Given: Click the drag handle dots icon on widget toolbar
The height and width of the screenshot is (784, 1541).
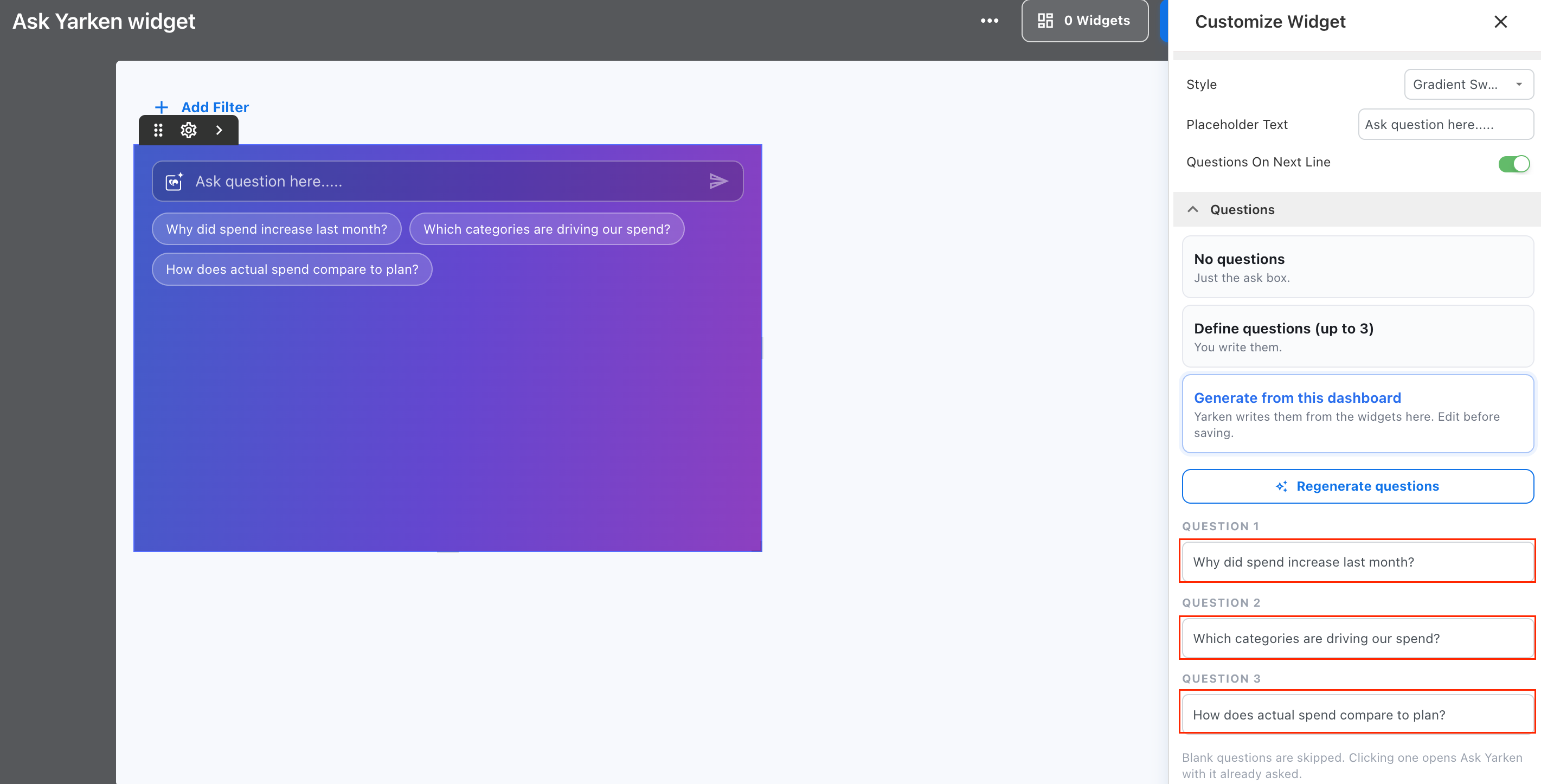Looking at the screenshot, I should pos(158,130).
